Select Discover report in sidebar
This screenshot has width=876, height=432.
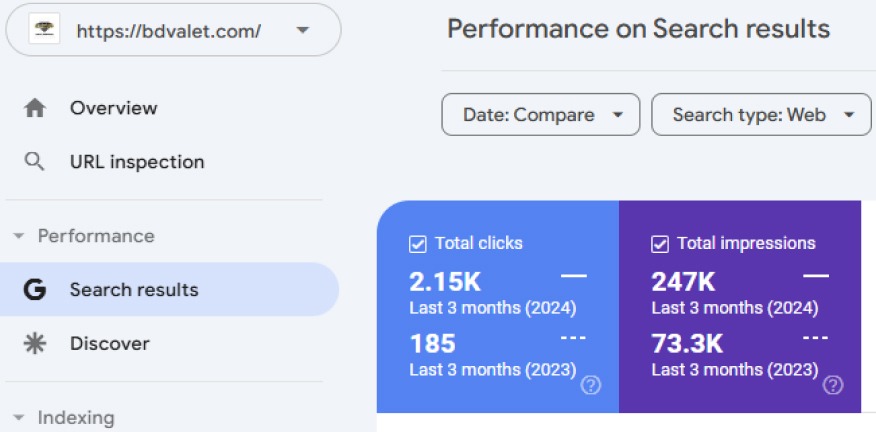pos(110,344)
